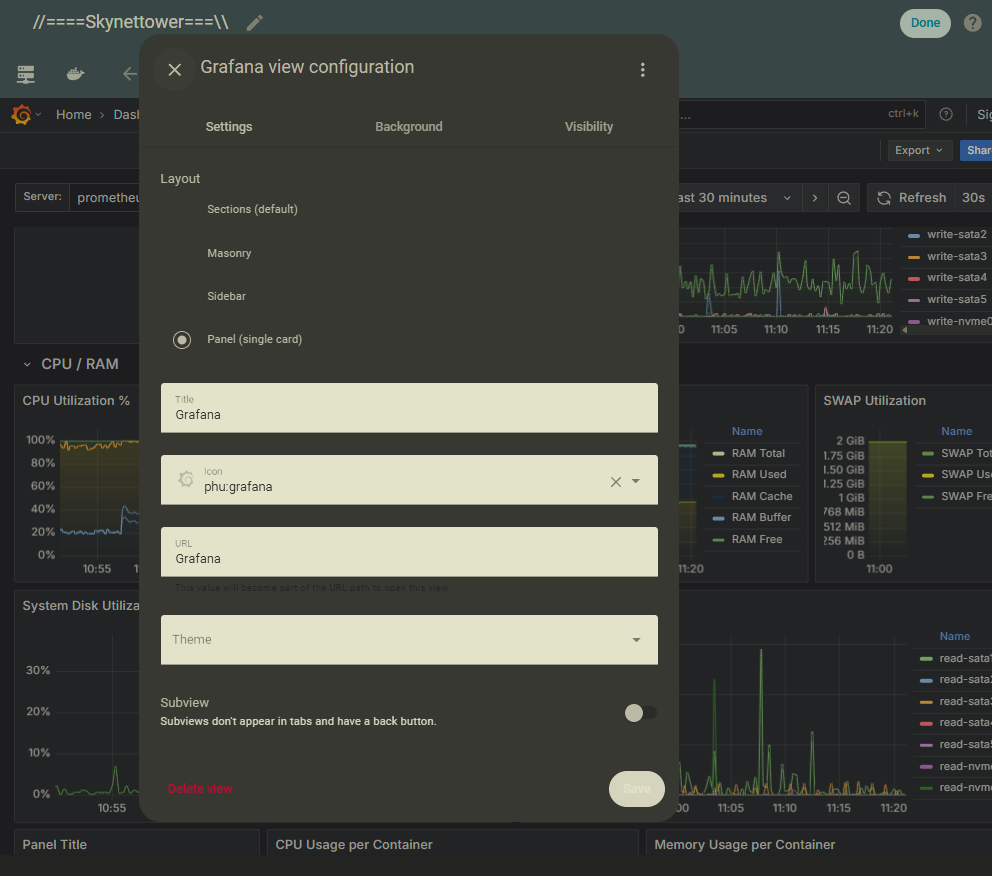992x876 pixels.
Task: Click the zoom out time range icon
Action: click(x=844, y=198)
